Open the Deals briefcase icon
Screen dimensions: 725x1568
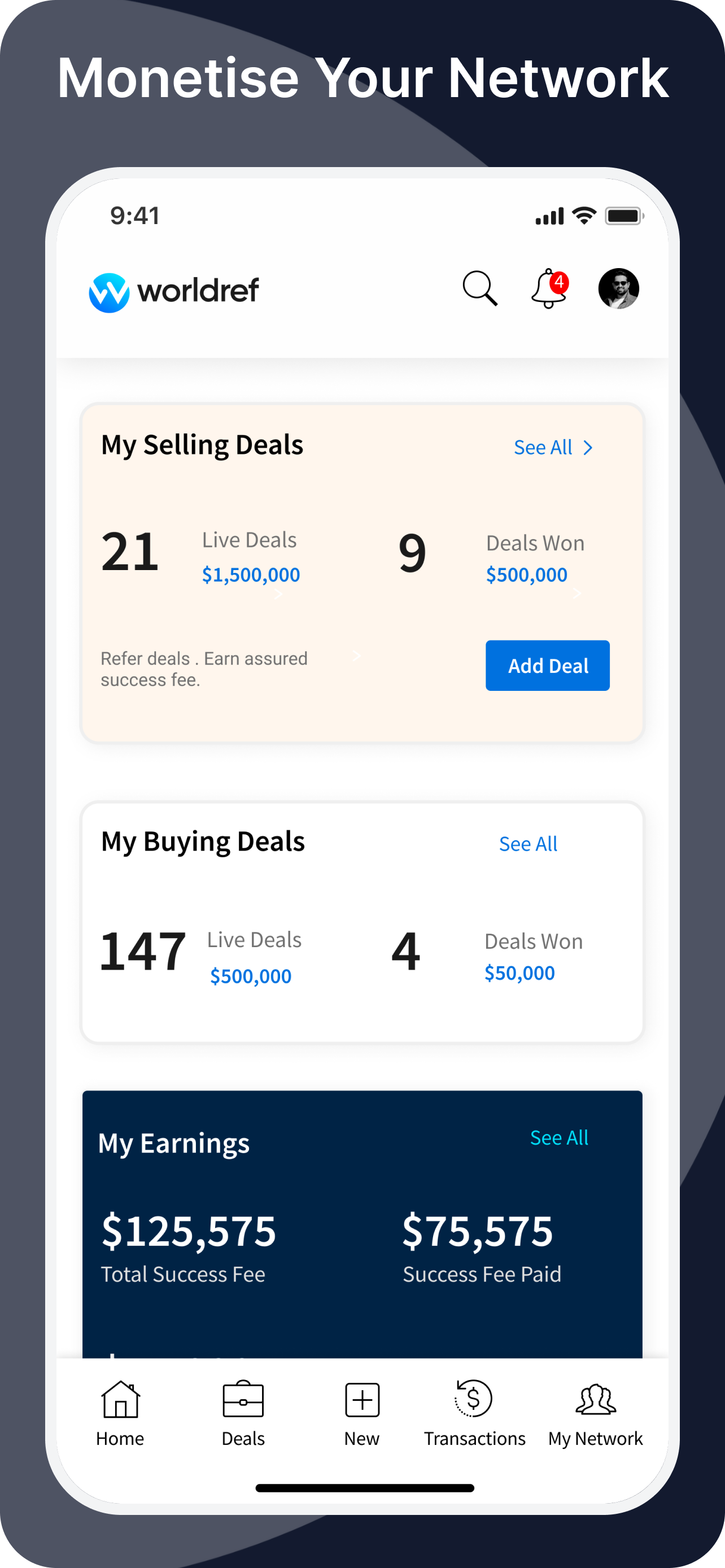(243, 1399)
